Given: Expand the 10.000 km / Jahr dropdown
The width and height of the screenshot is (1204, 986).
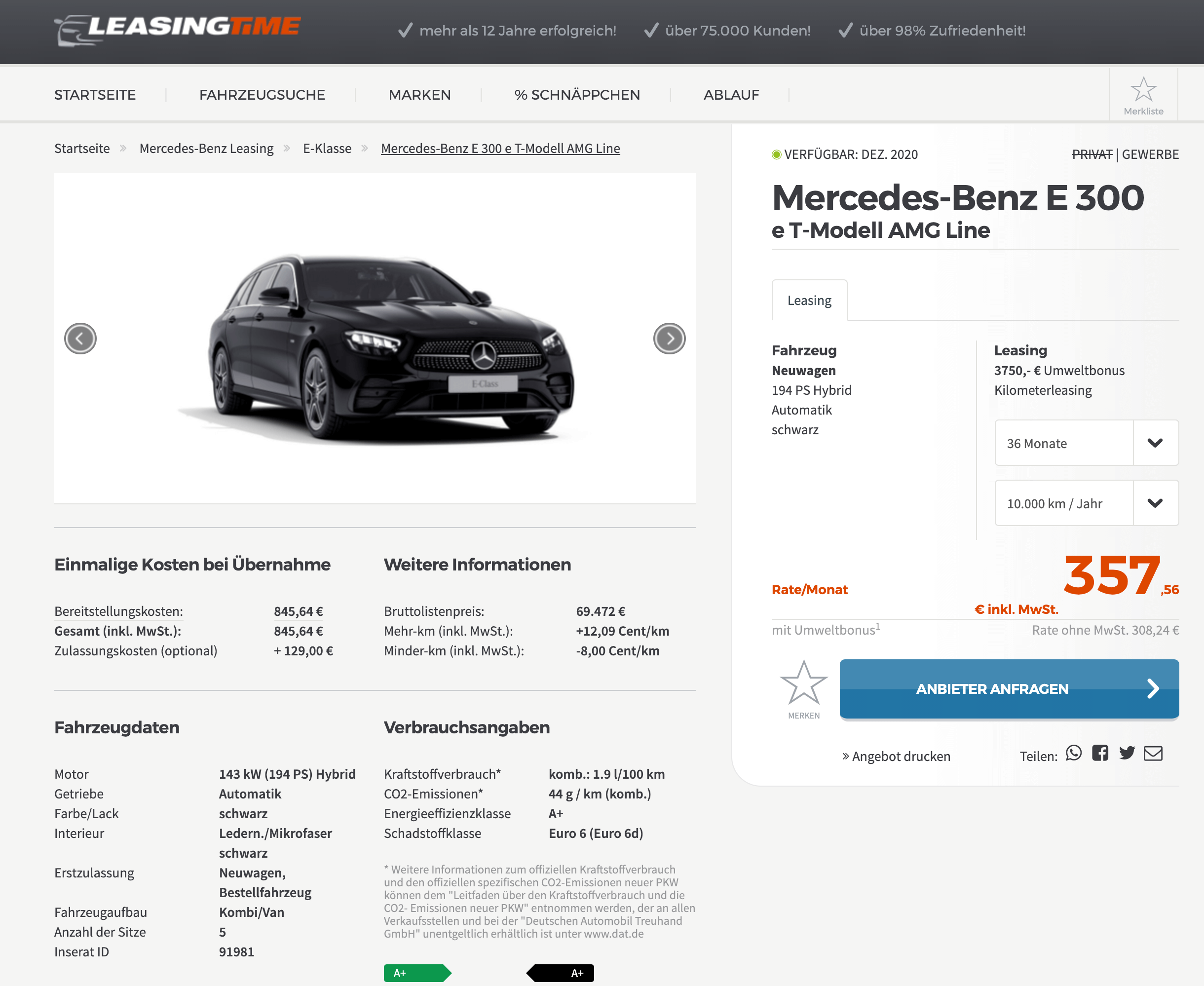Looking at the screenshot, I should [x=1087, y=503].
